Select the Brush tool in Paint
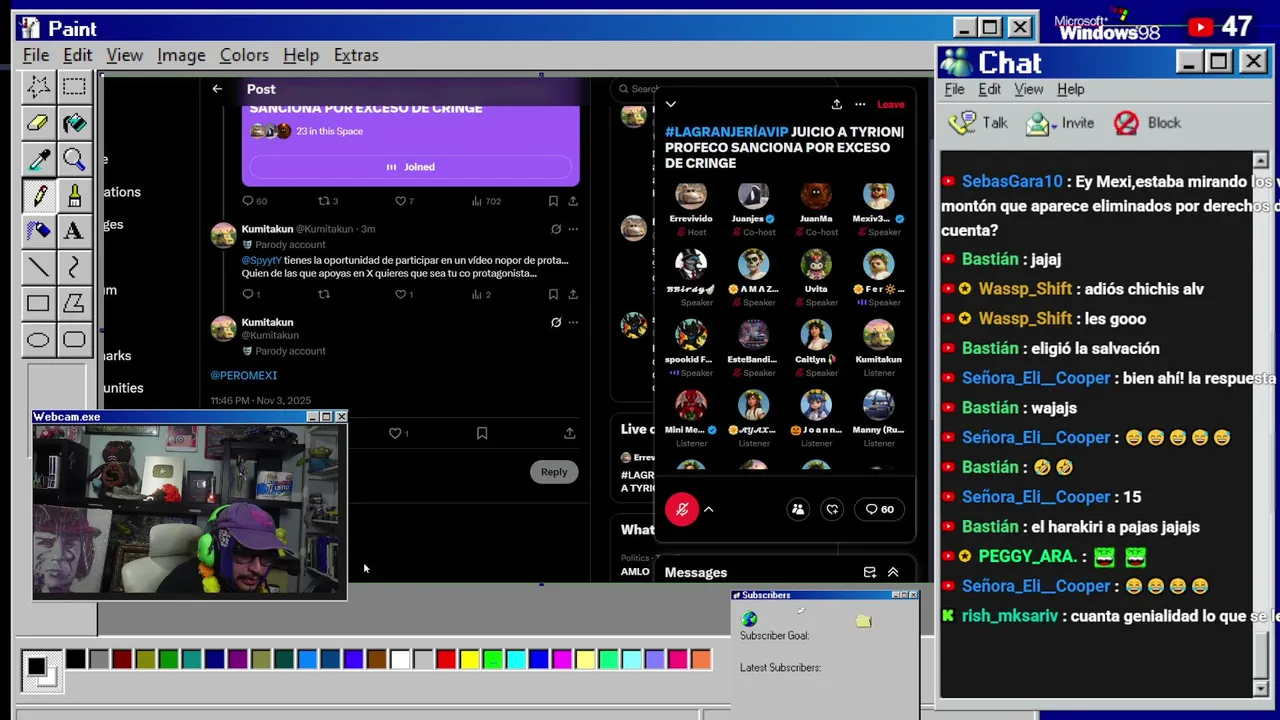This screenshot has height=720, width=1280. point(74,195)
